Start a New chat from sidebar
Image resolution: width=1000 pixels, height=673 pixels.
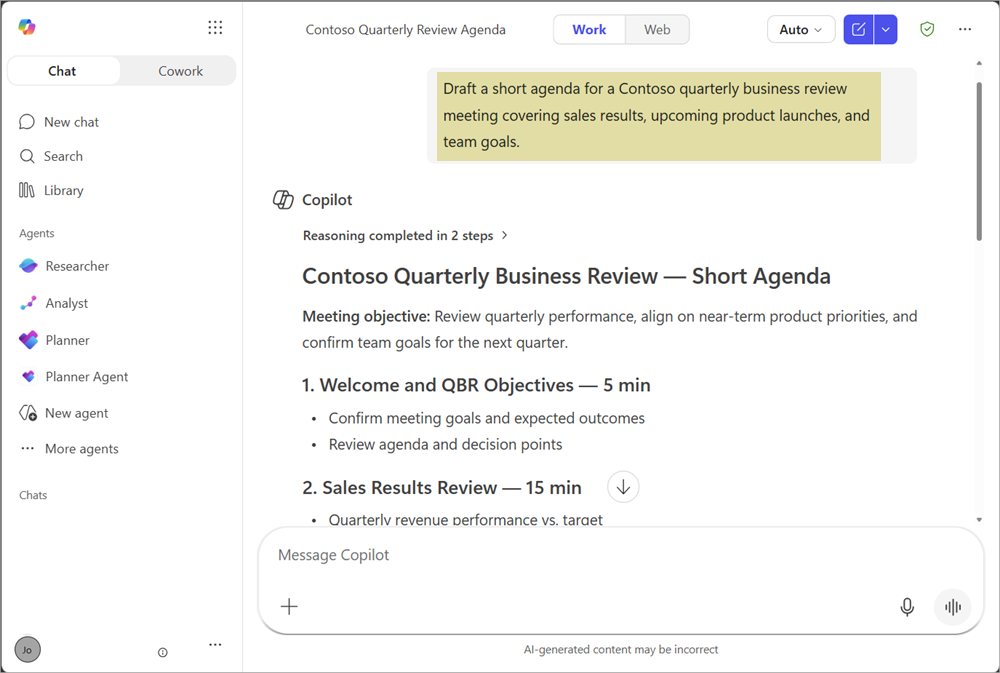pyautogui.click(x=59, y=122)
